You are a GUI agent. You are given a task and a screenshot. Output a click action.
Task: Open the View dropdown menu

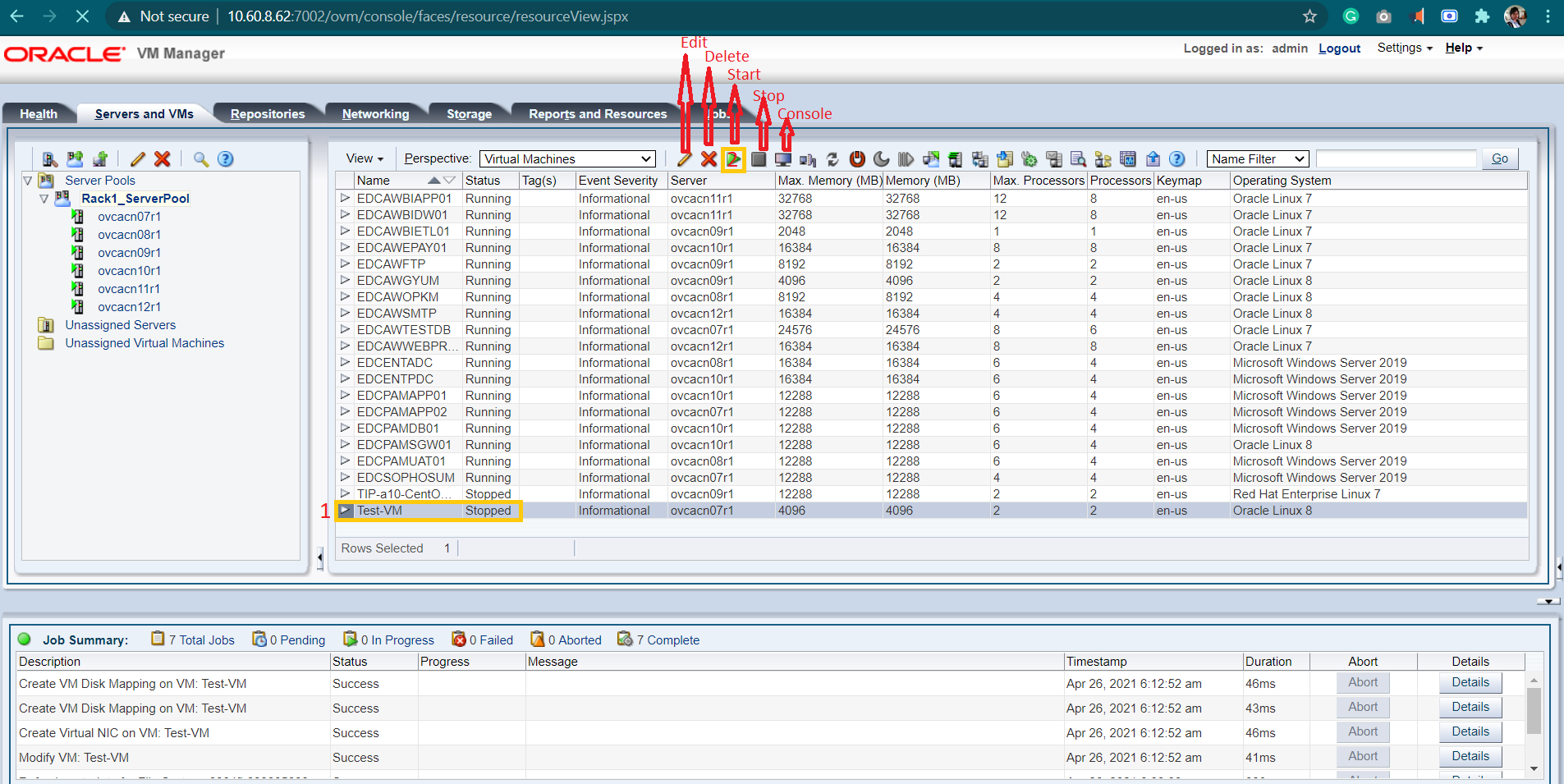tap(365, 158)
